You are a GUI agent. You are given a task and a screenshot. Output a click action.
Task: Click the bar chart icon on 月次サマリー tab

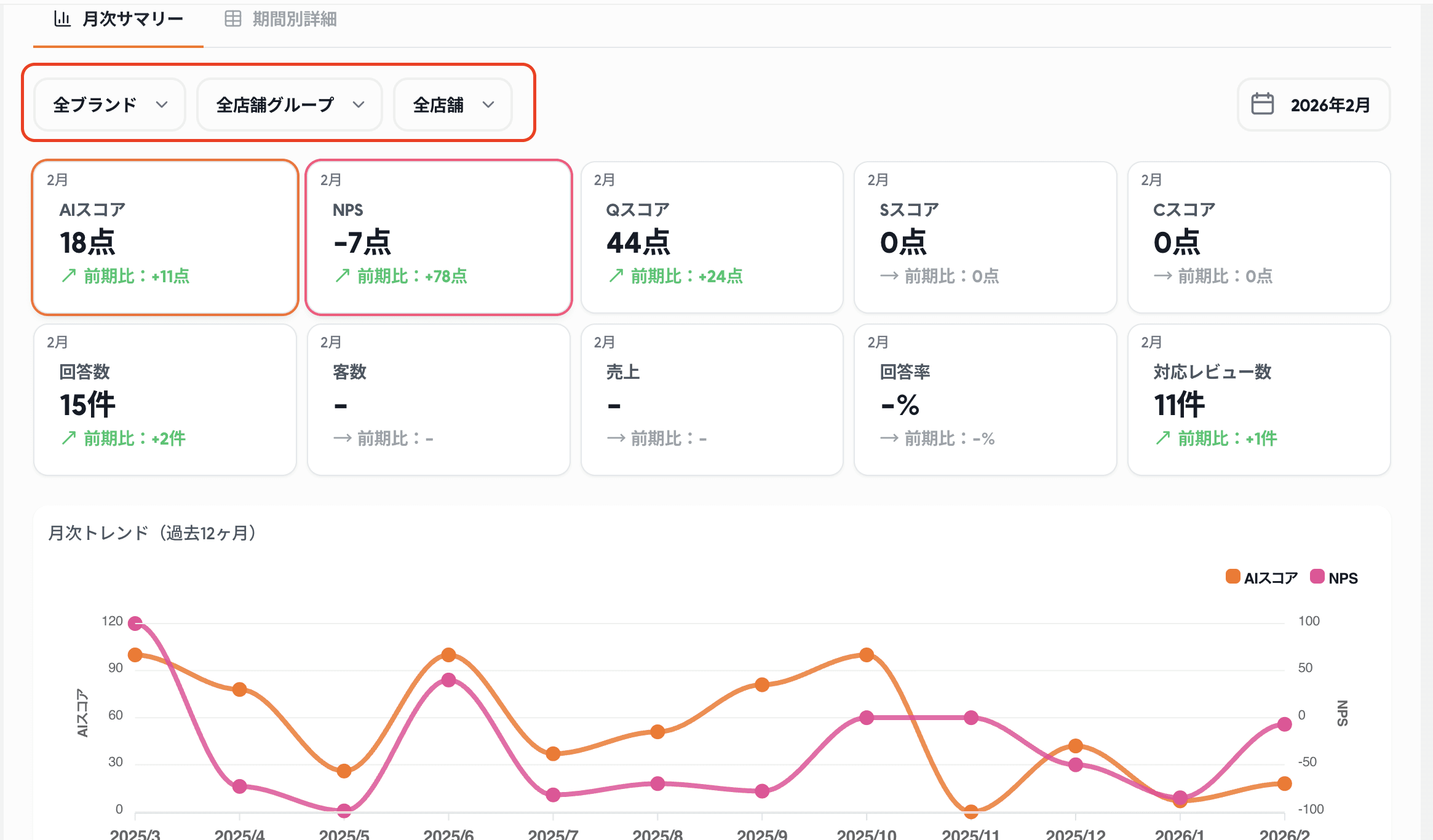(62, 19)
